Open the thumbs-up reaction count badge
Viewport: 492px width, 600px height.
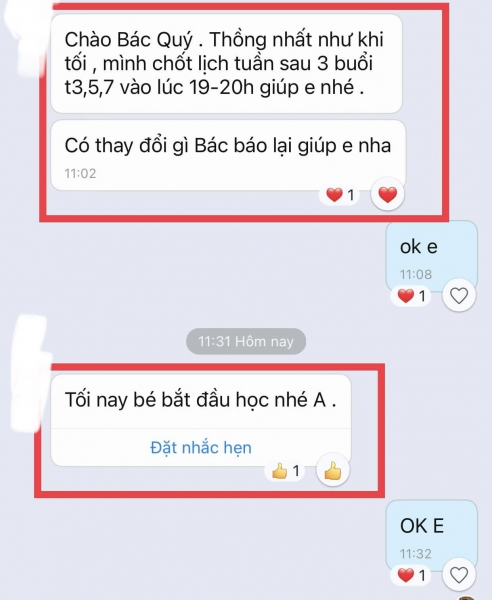pos(285,471)
